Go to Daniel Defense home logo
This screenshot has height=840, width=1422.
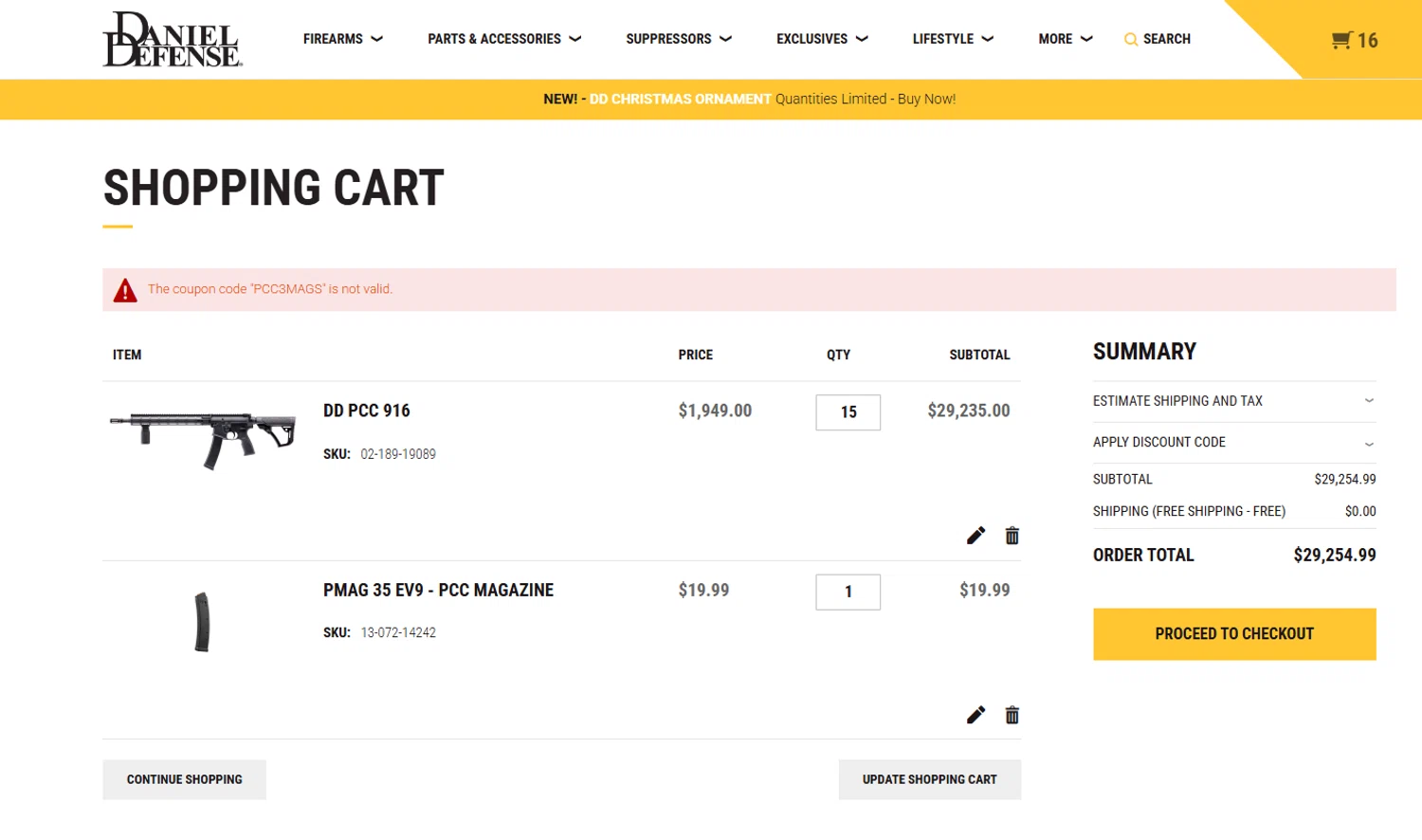[172, 40]
